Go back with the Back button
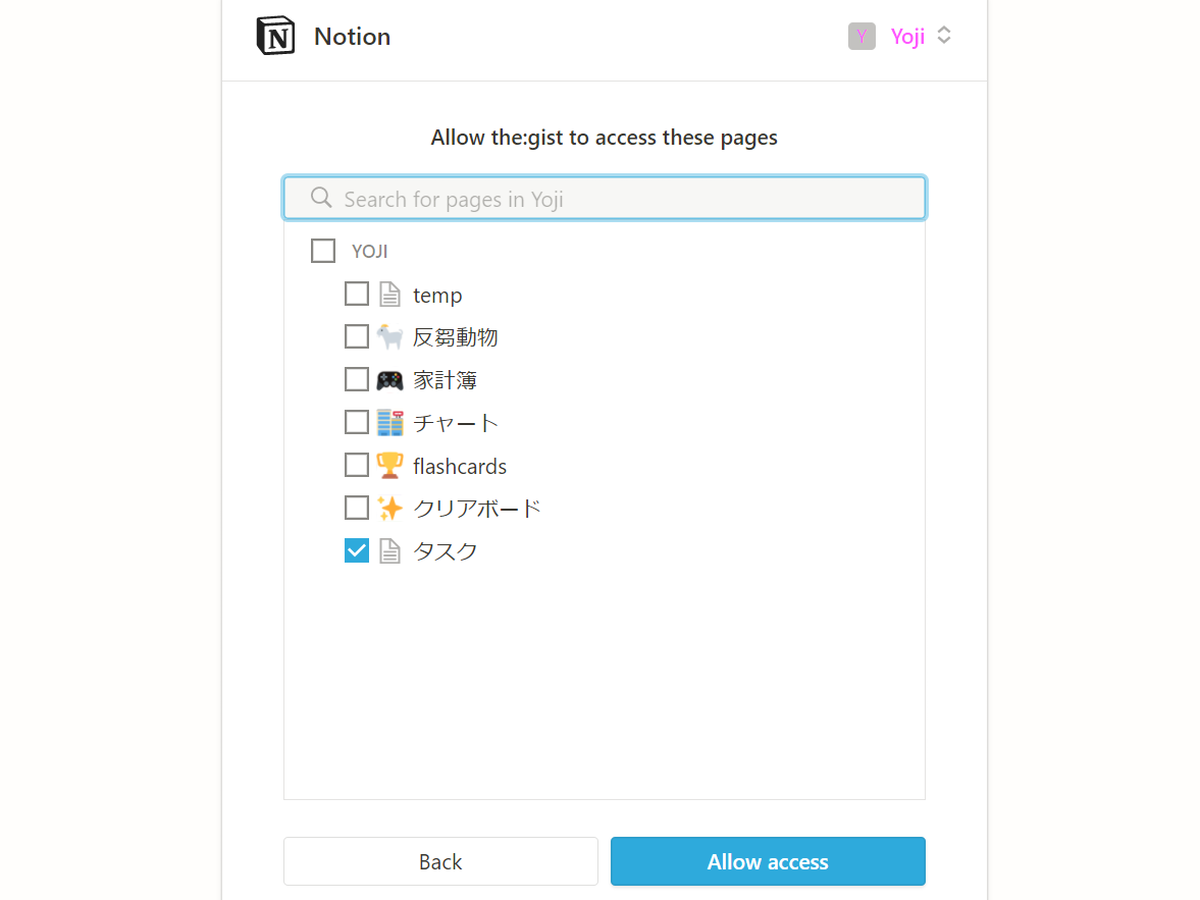Viewport: 1200px width, 900px height. click(x=440, y=862)
